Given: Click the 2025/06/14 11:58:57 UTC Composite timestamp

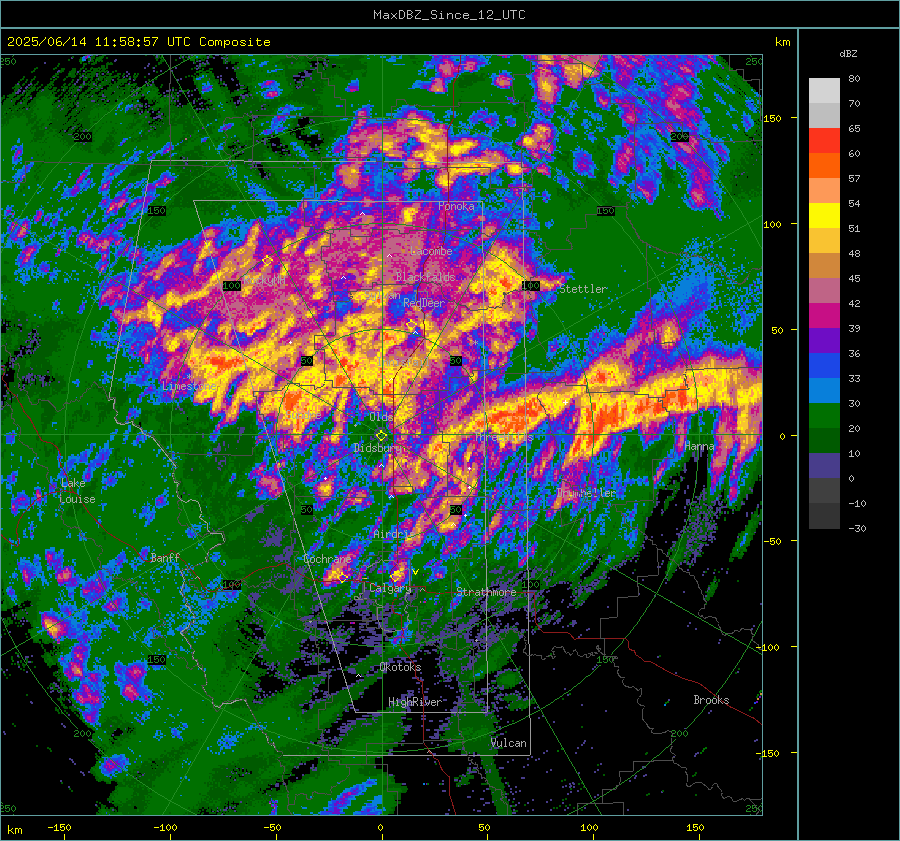Looking at the screenshot, I should (x=138, y=42).
